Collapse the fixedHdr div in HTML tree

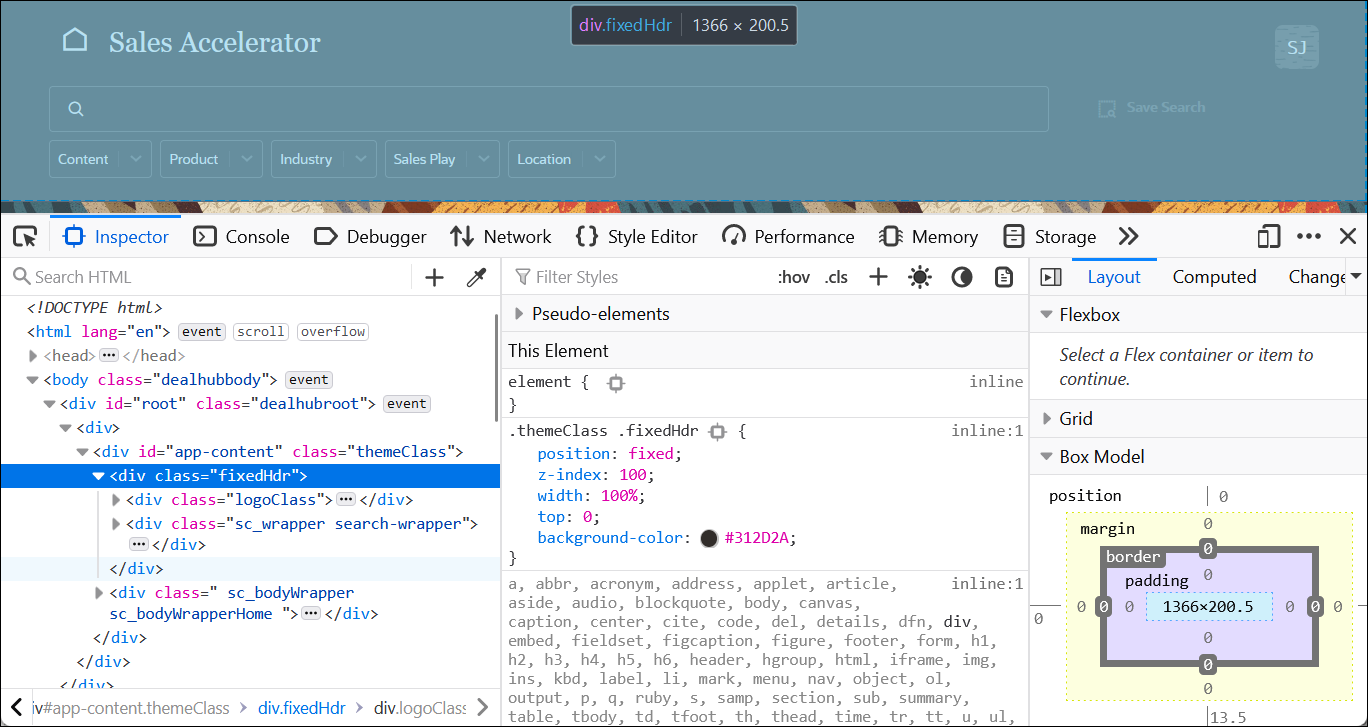click(97, 476)
